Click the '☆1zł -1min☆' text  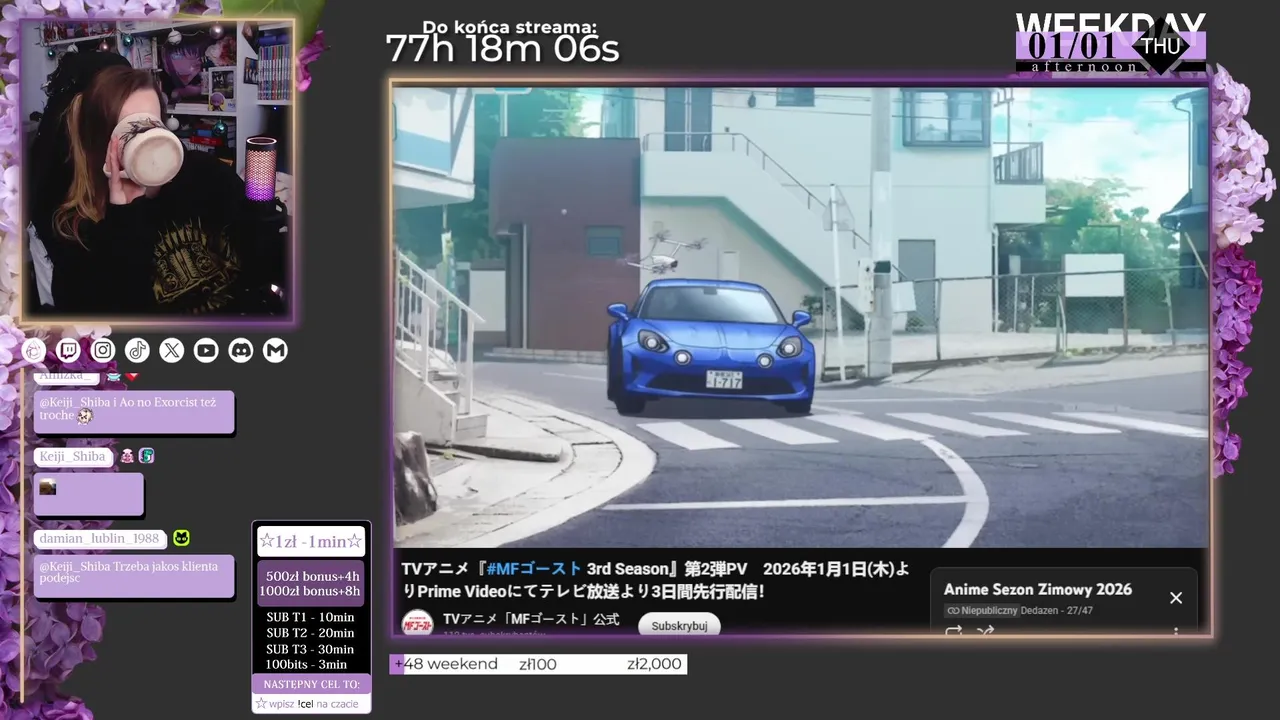tap(310, 541)
